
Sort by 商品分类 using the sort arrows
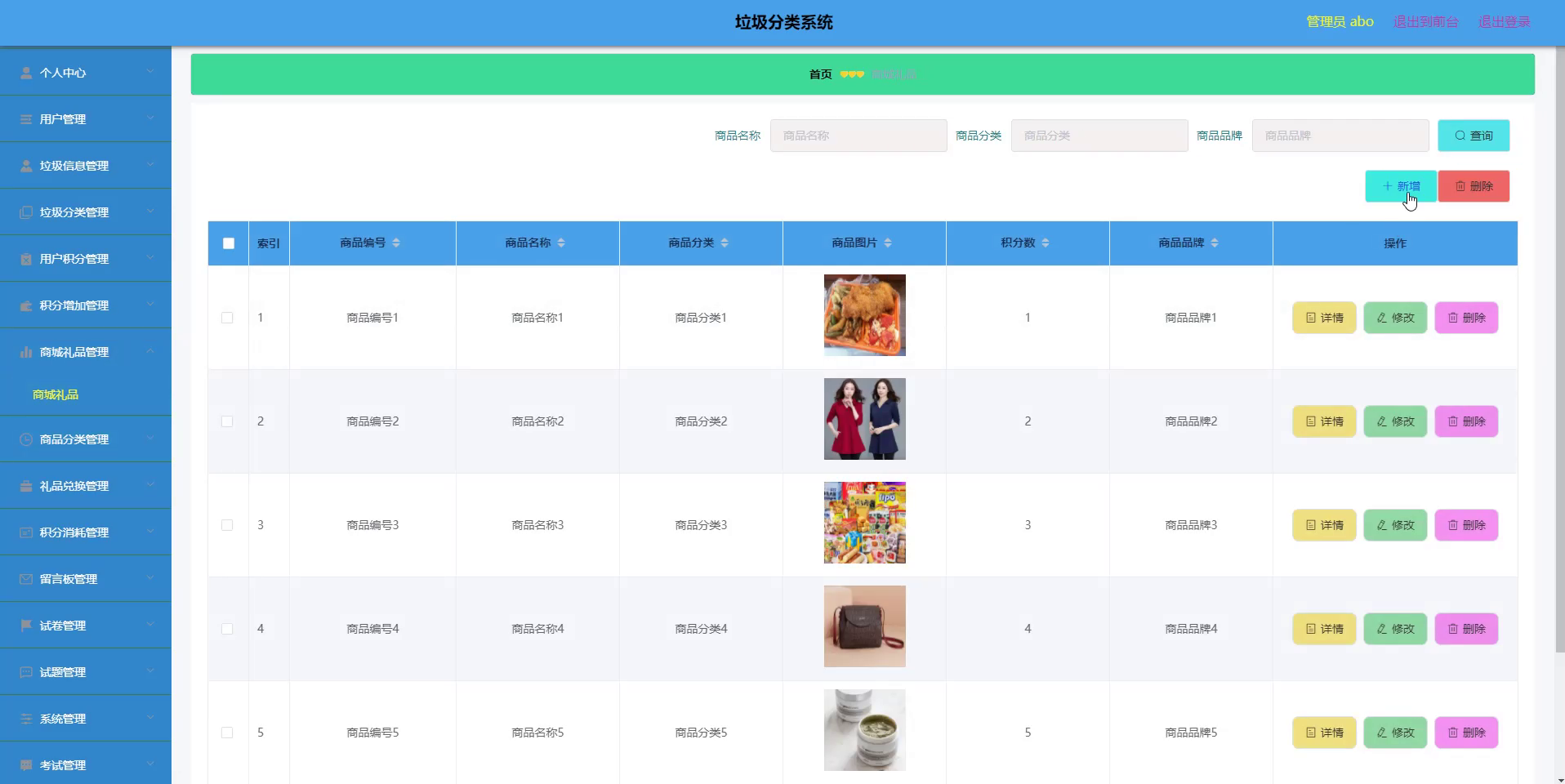click(x=725, y=243)
